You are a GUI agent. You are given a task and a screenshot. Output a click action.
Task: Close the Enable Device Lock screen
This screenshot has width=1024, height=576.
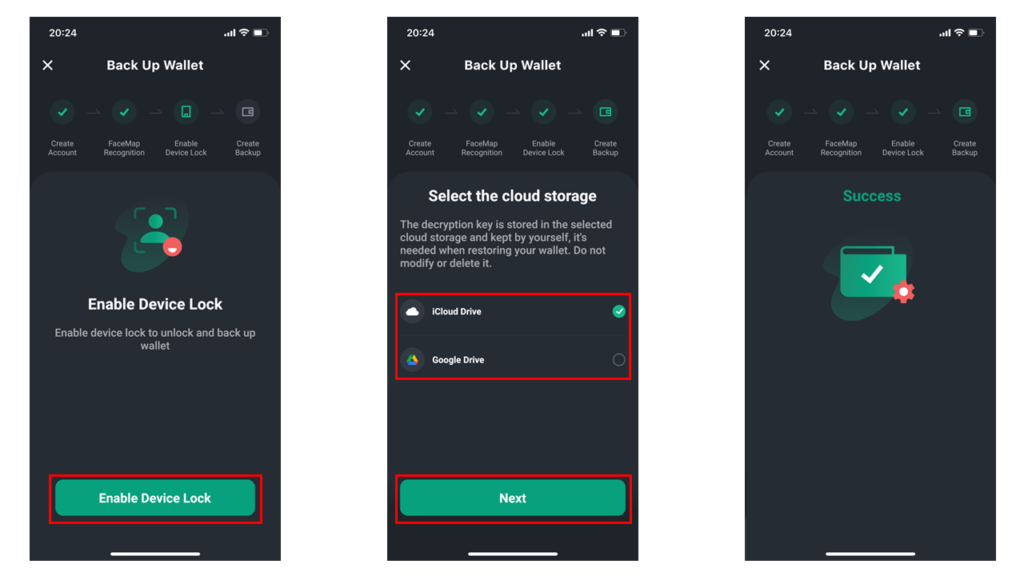point(48,65)
